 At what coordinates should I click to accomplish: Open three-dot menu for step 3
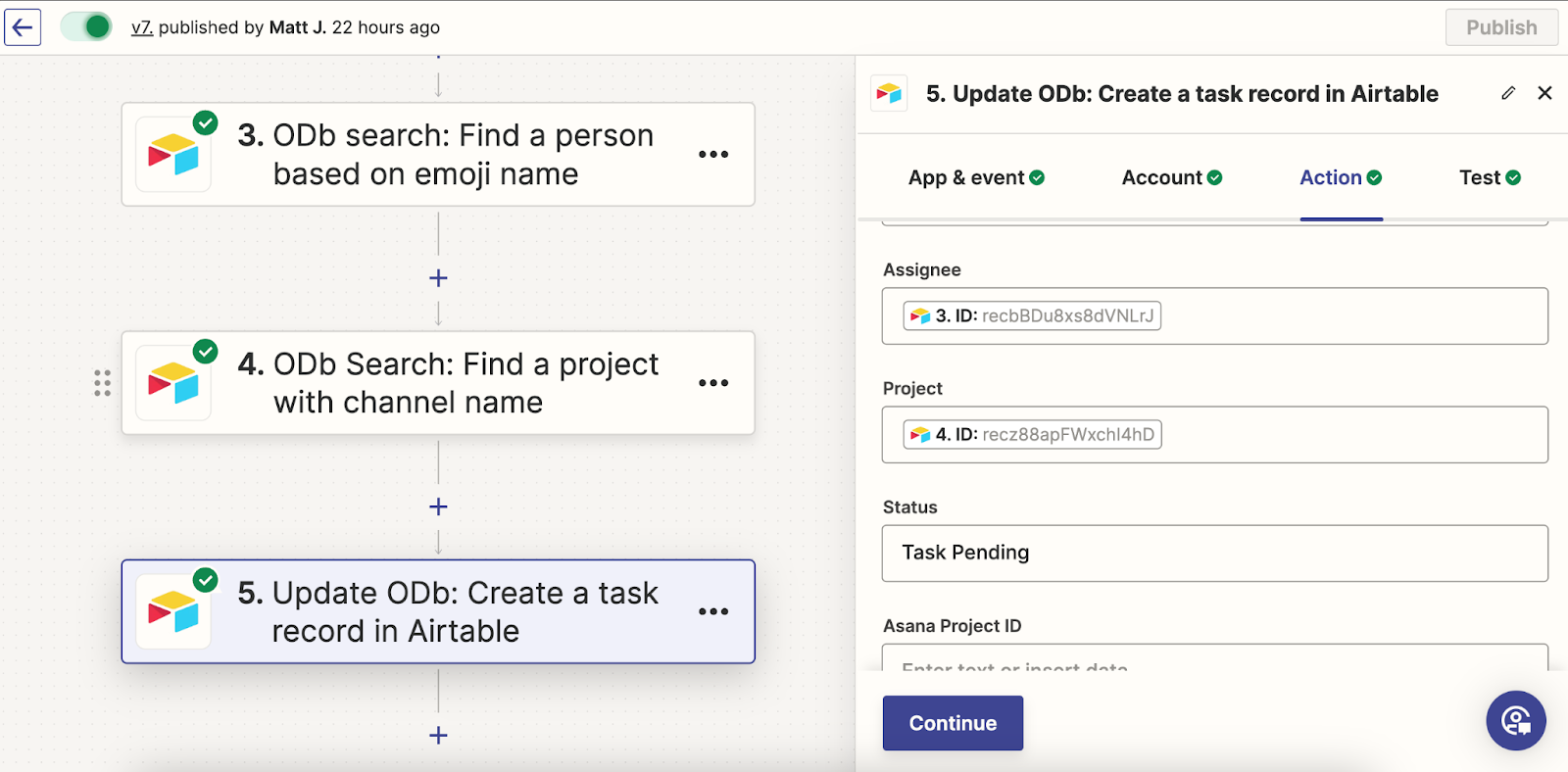tap(713, 155)
